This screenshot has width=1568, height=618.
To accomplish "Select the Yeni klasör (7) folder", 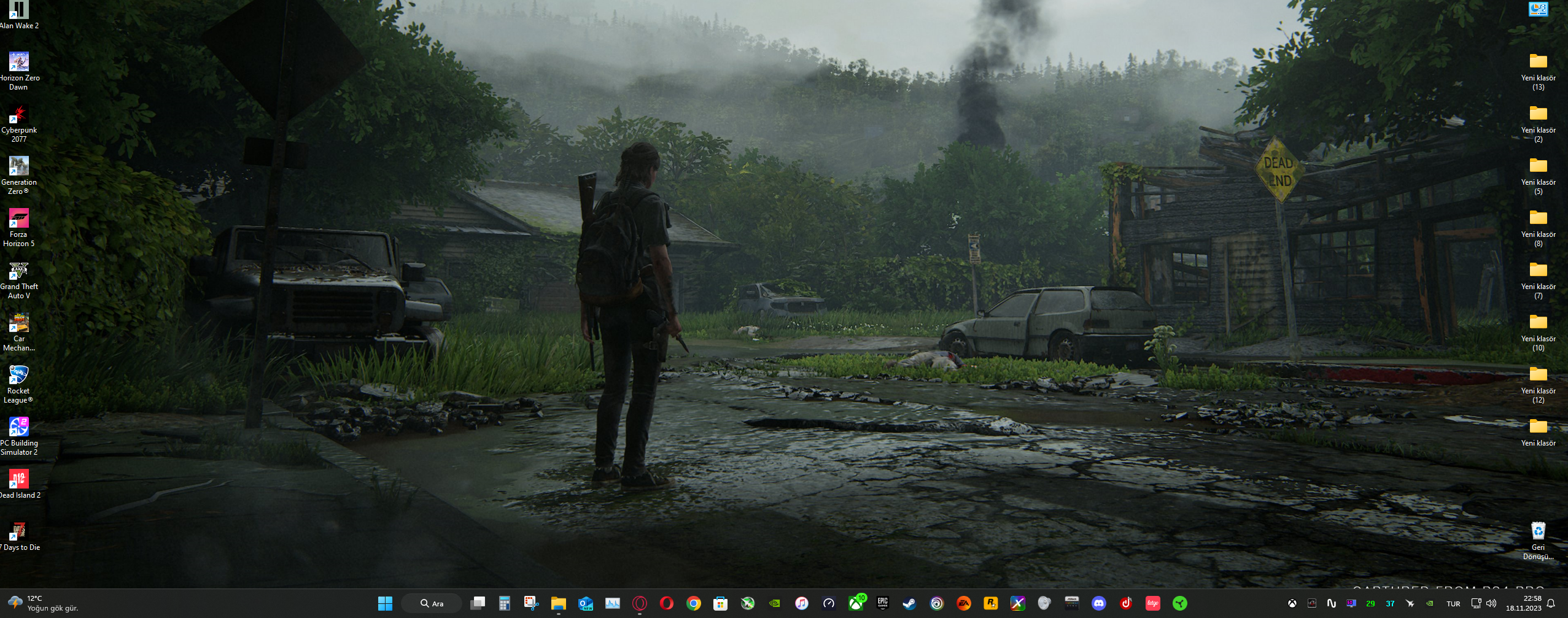I will 1538,280.
